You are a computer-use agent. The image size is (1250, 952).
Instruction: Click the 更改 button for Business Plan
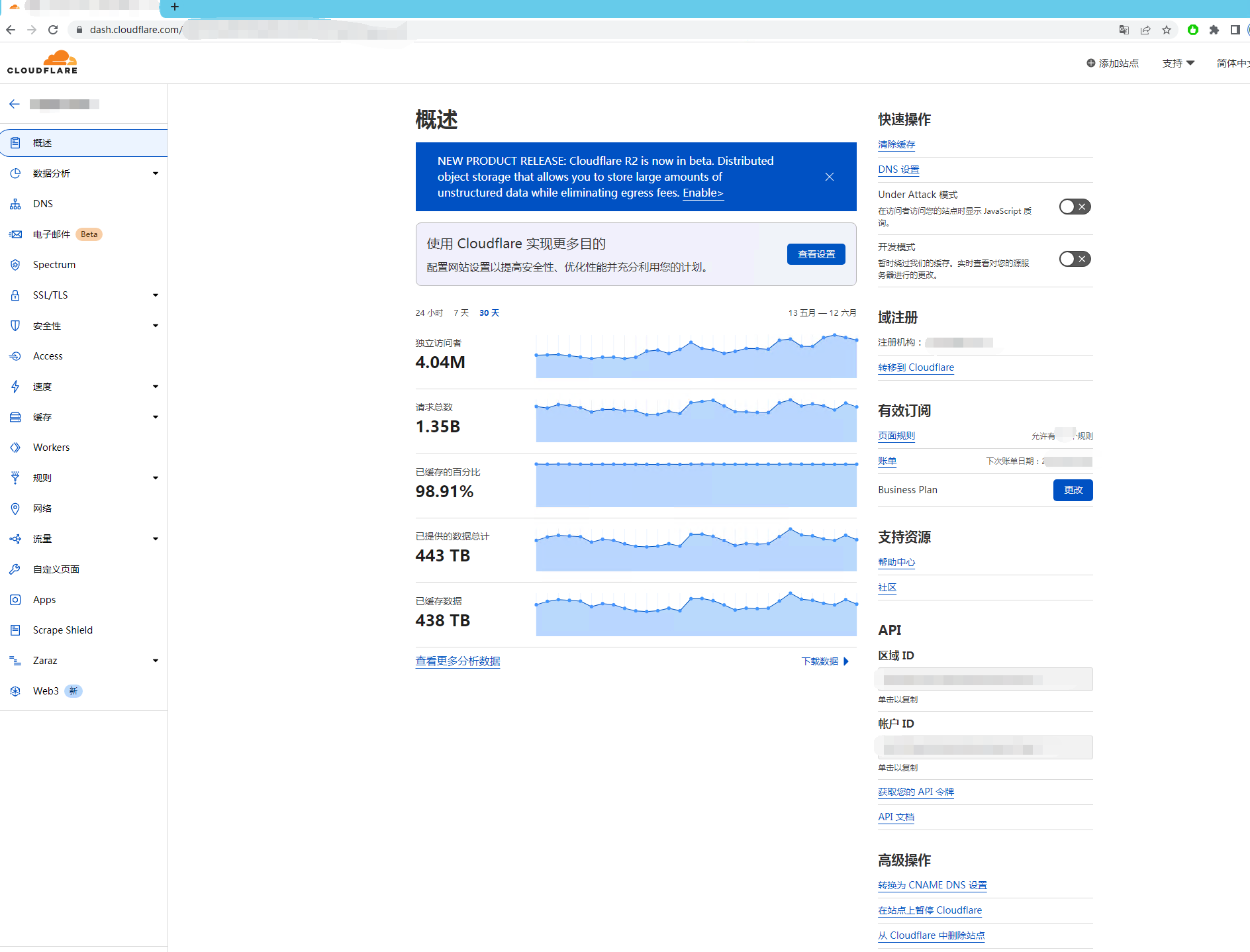pyautogui.click(x=1073, y=491)
